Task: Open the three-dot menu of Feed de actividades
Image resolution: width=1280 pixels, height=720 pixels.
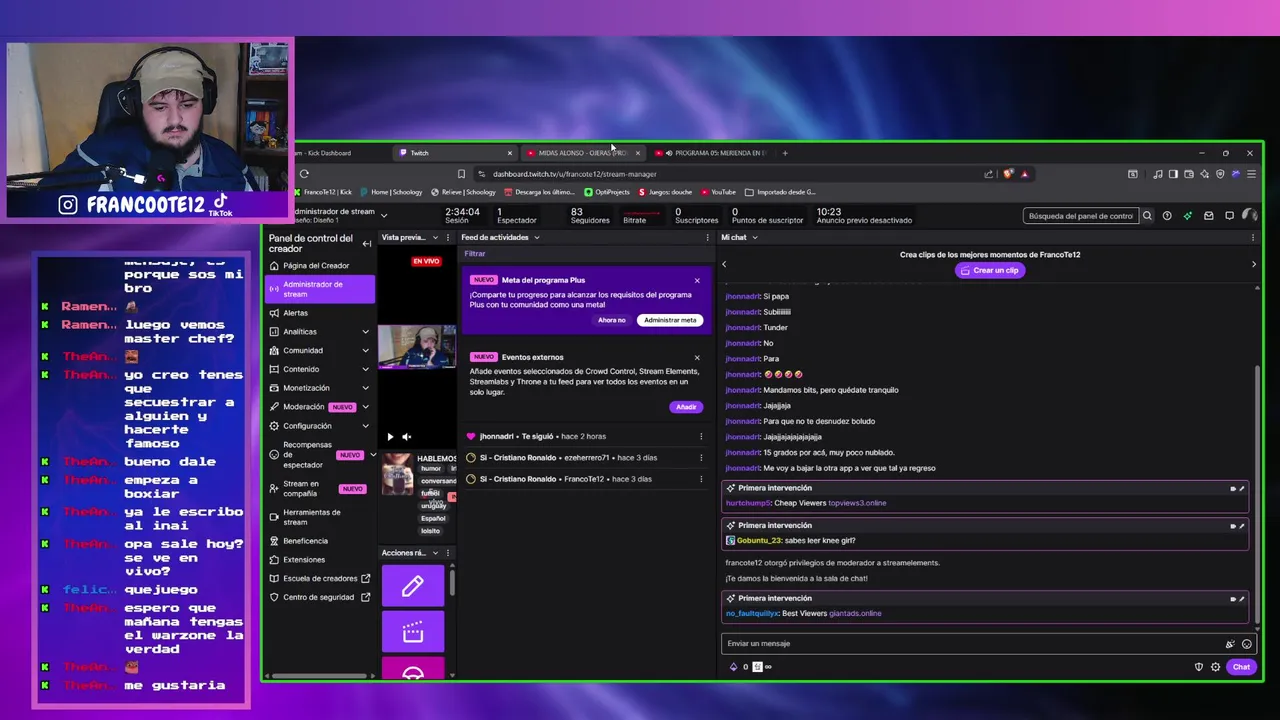Action: coord(708,237)
